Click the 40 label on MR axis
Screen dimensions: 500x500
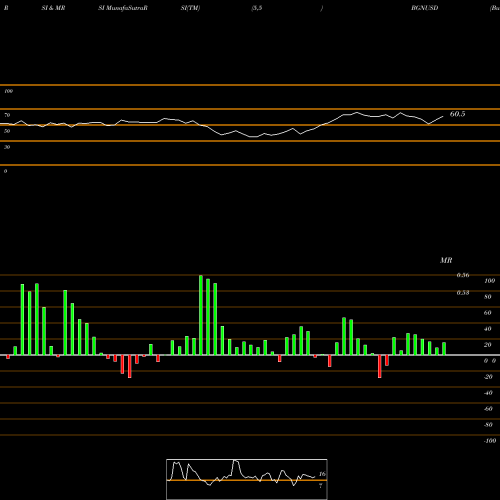pyautogui.click(x=488, y=329)
